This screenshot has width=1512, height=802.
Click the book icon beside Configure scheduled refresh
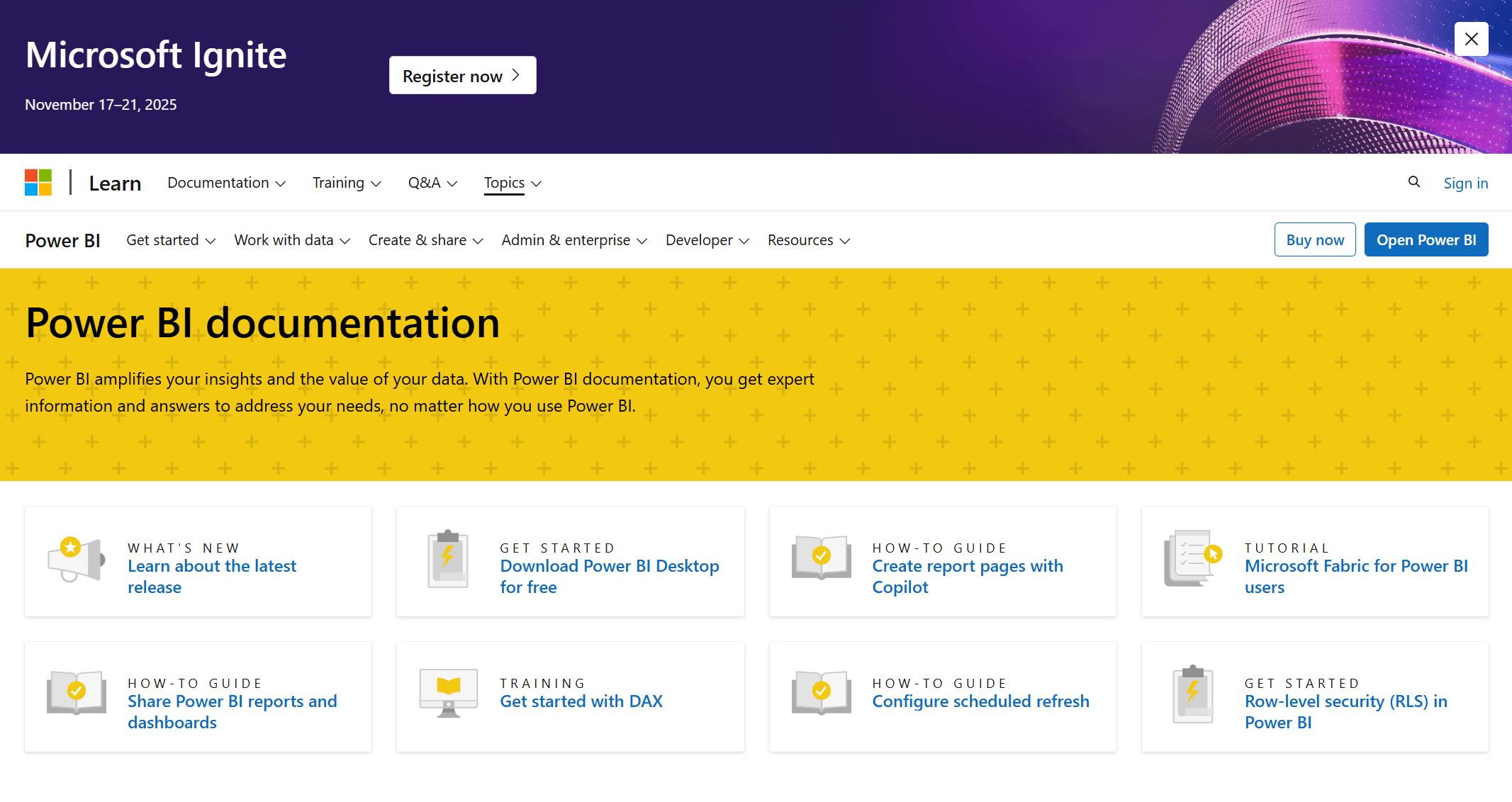pyautogui.click(x=821, y=692)
